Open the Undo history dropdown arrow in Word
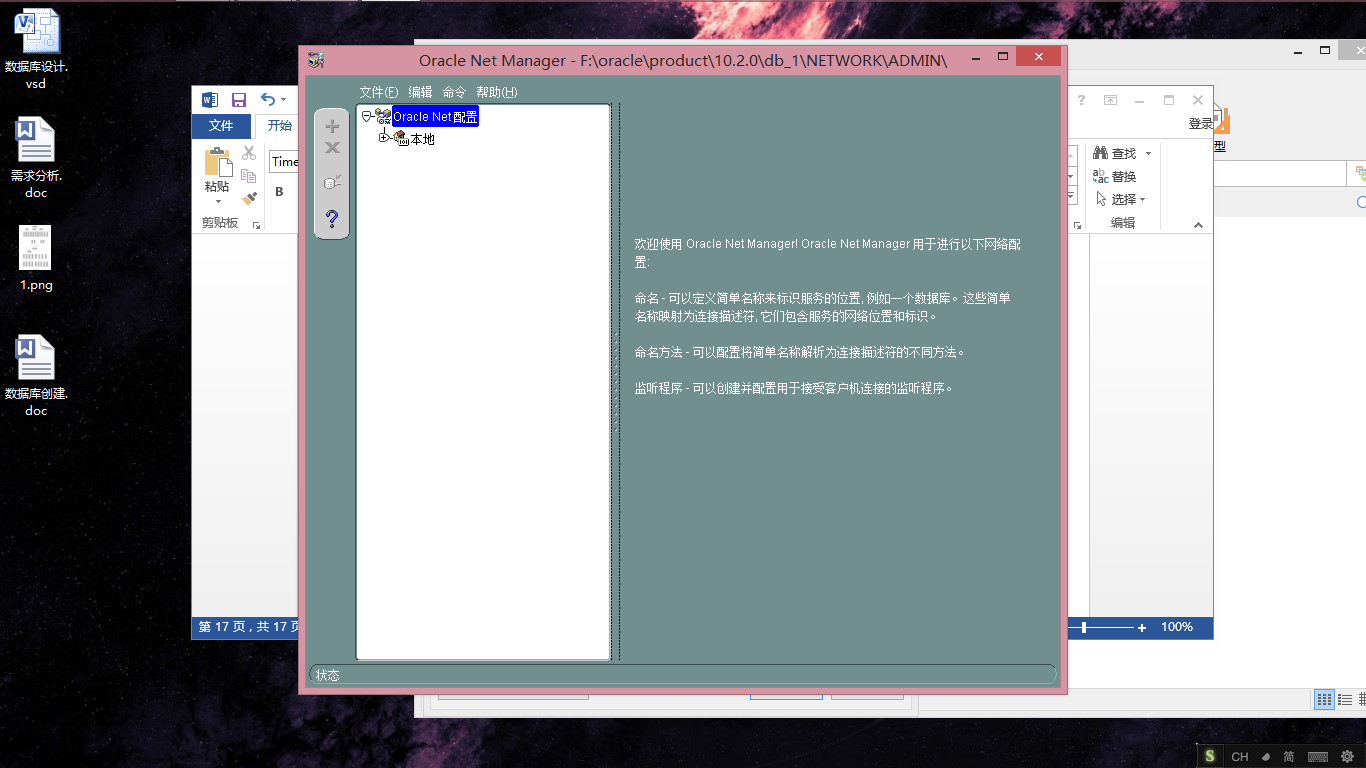Viewport: 1366px width, 768px height. point(284,100)
